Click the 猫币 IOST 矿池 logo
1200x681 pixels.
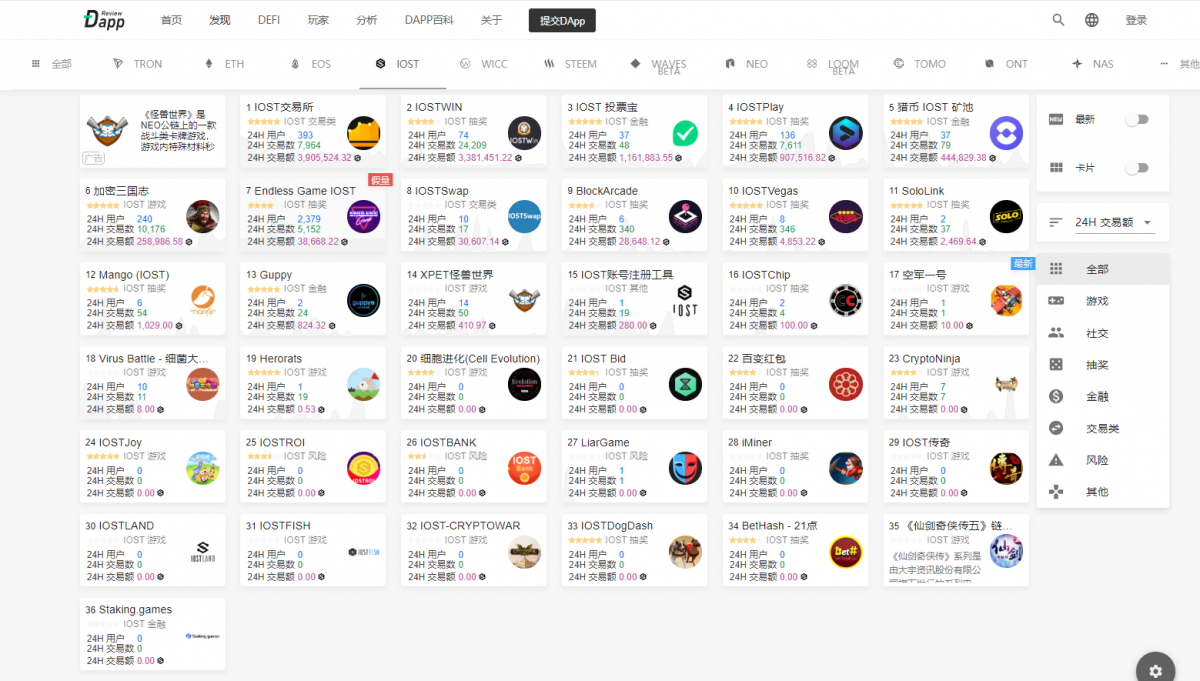1006,133
